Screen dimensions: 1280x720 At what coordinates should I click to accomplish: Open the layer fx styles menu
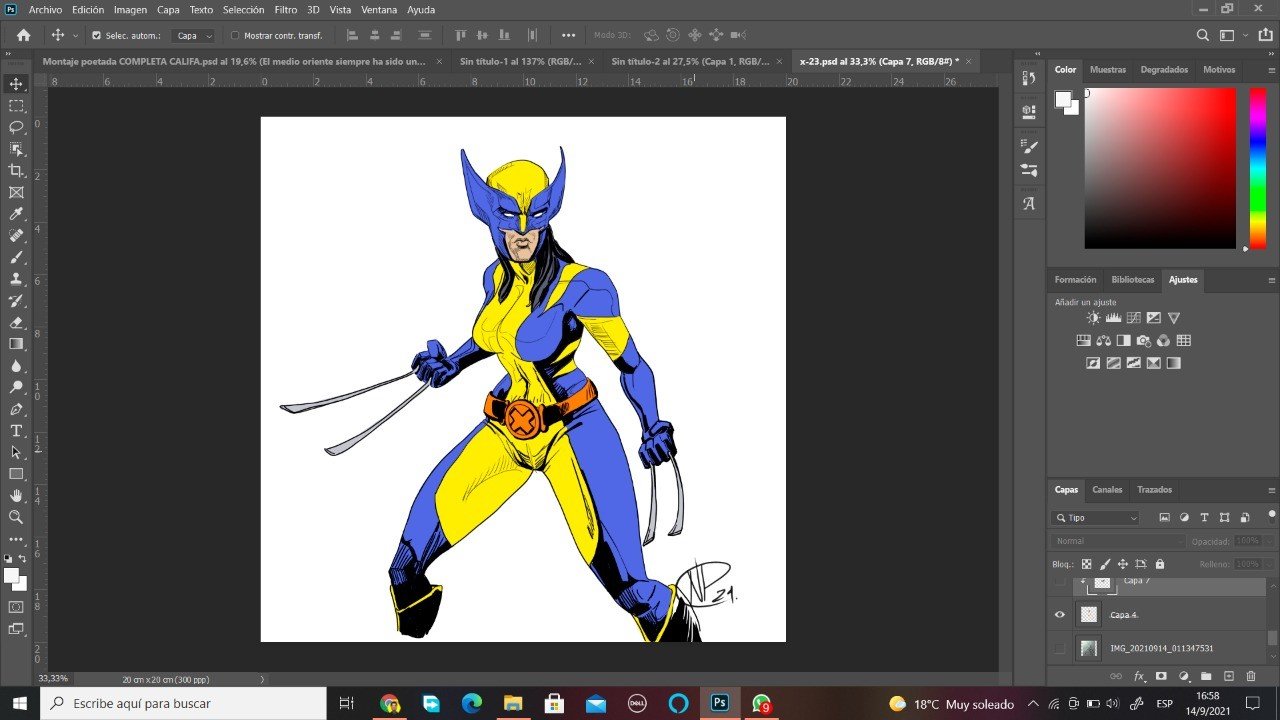pos(1139,677)
